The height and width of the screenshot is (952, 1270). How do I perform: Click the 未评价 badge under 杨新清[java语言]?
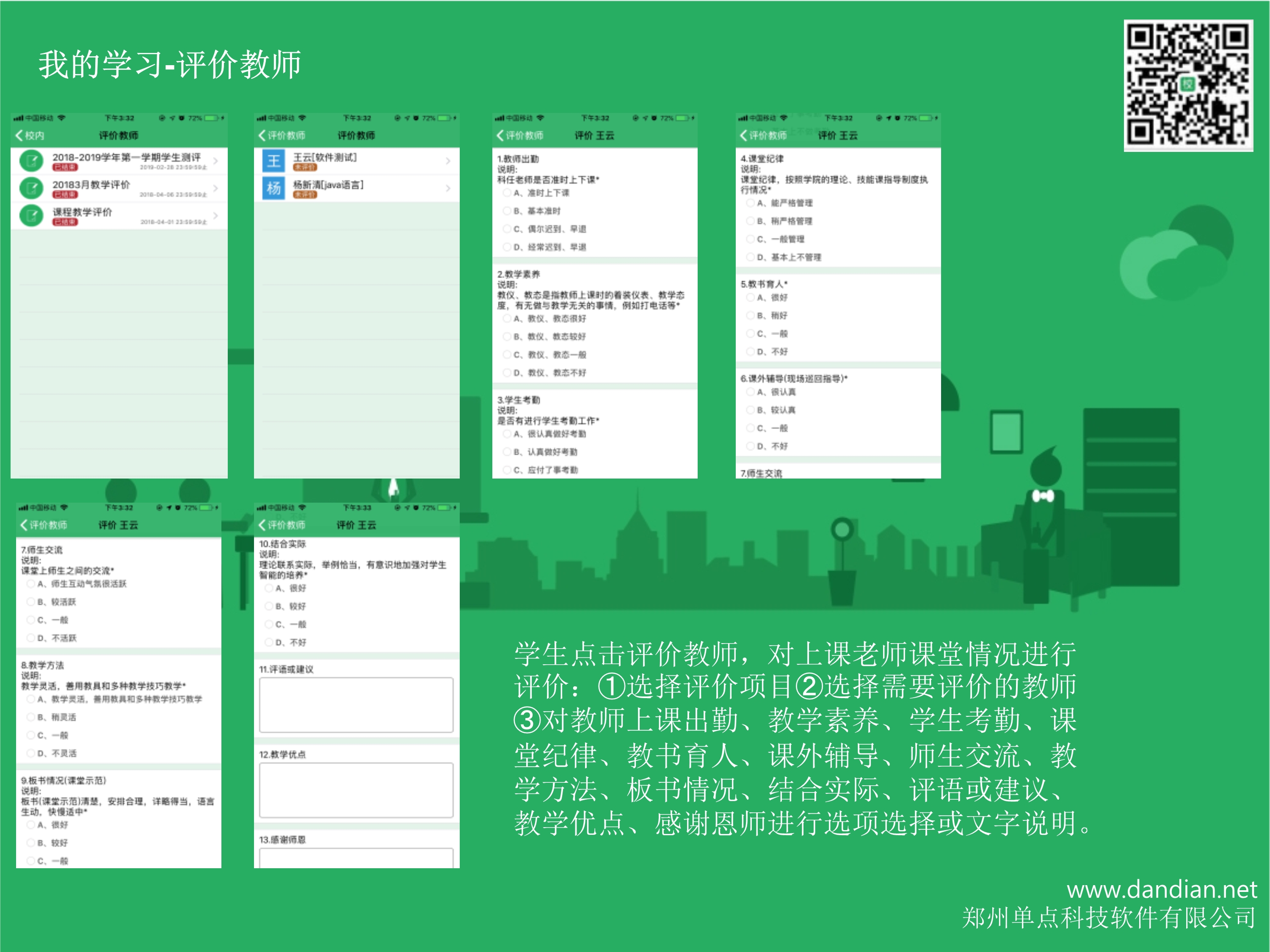305,195
